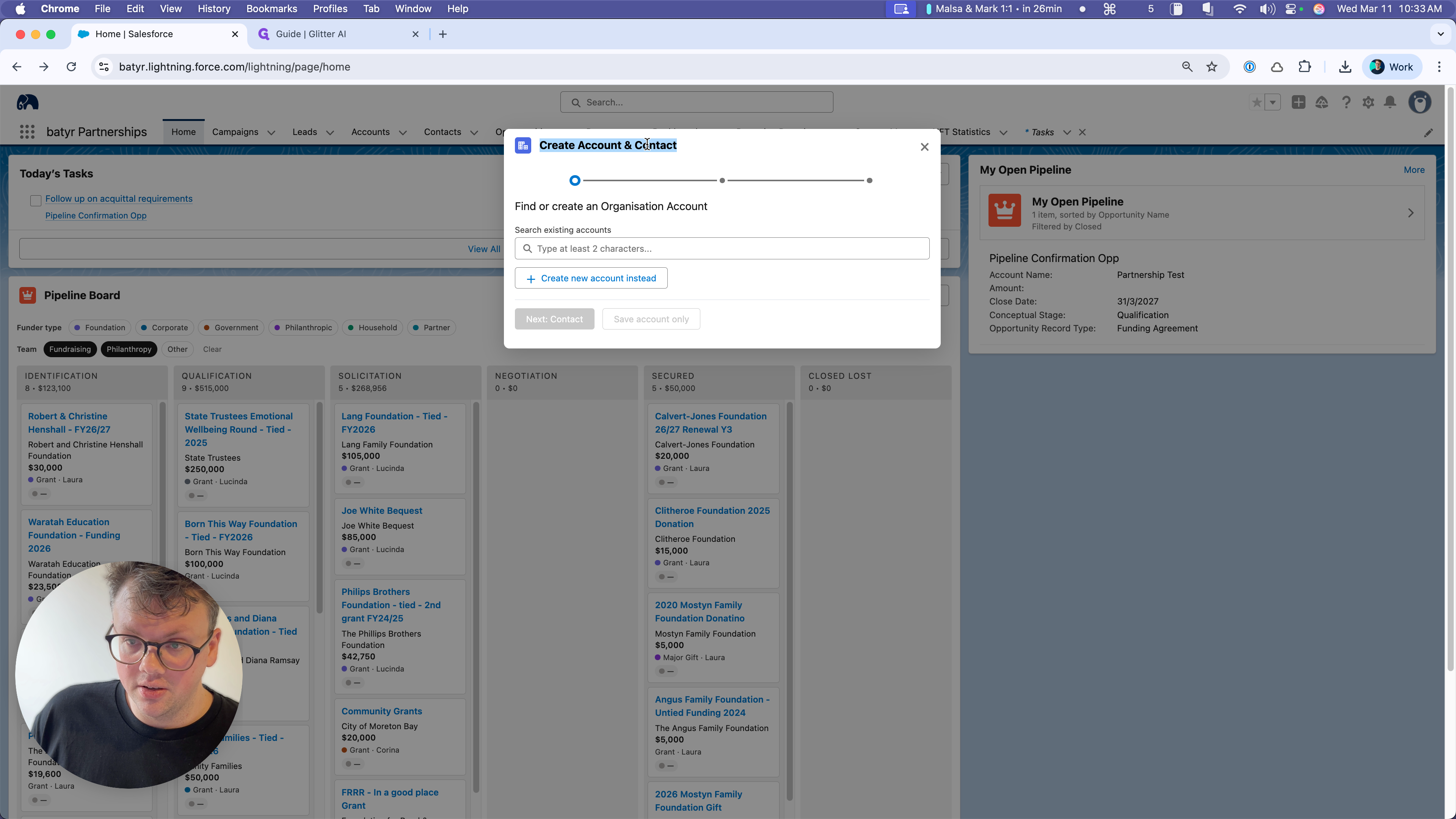Click Chrome zoom magnifier in address bar
Image resolution: width=1456 pixels, height=819 pixels.
pos(1187,67)
